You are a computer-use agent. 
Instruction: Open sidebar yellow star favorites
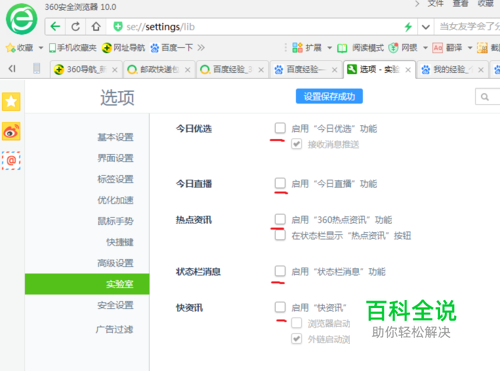[11, 101]
